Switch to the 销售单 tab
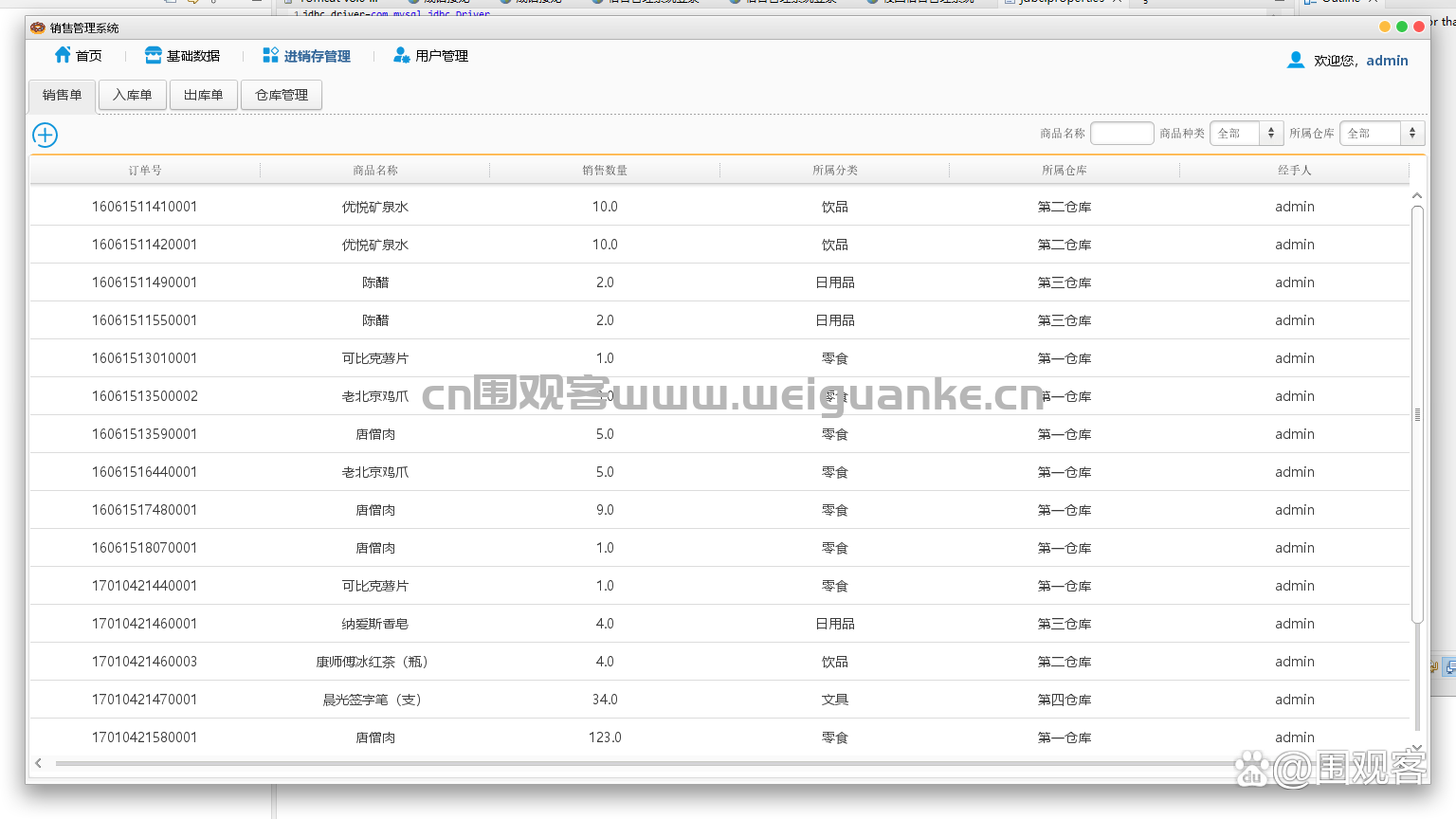 [63, 95]
